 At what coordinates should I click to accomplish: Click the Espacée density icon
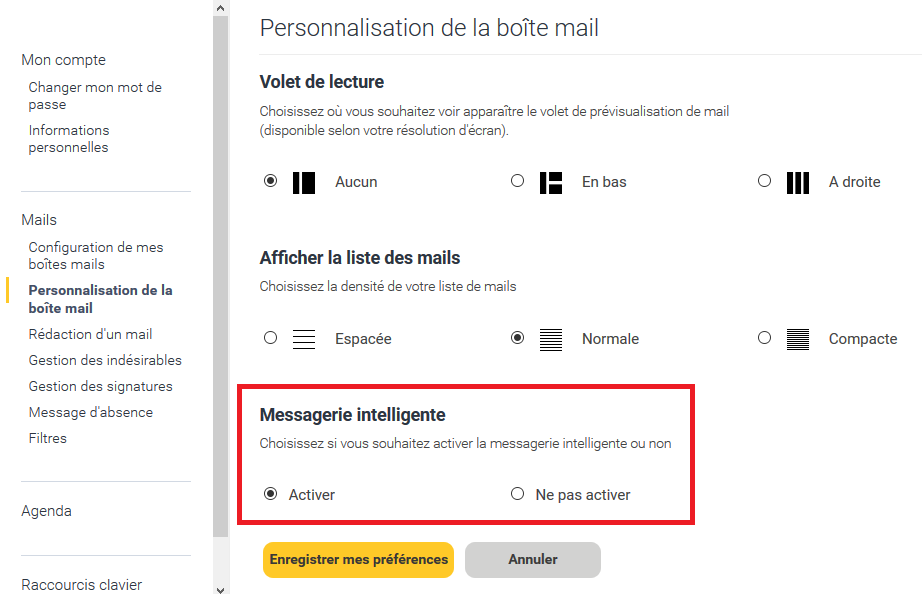point(304,339)
